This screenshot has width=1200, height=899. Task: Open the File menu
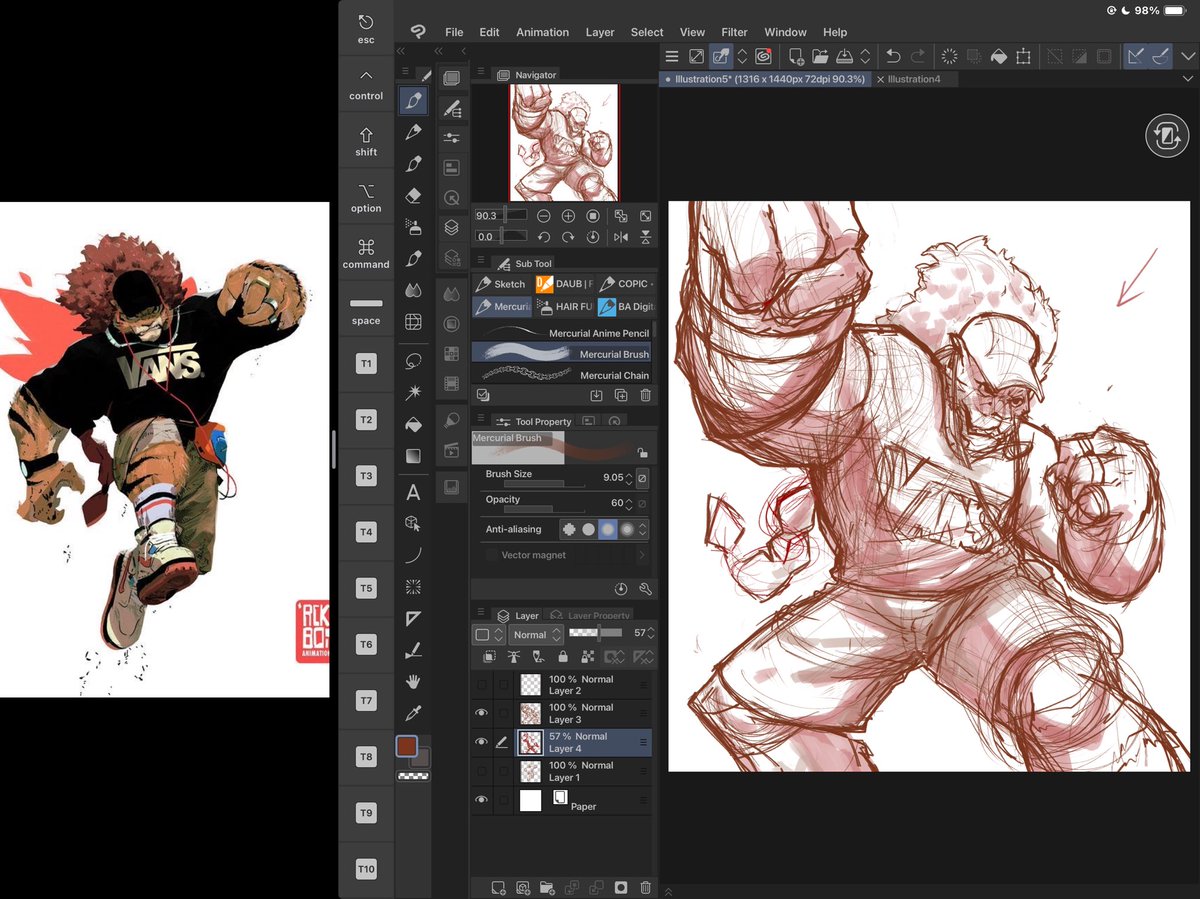click(x=454, y=32)
